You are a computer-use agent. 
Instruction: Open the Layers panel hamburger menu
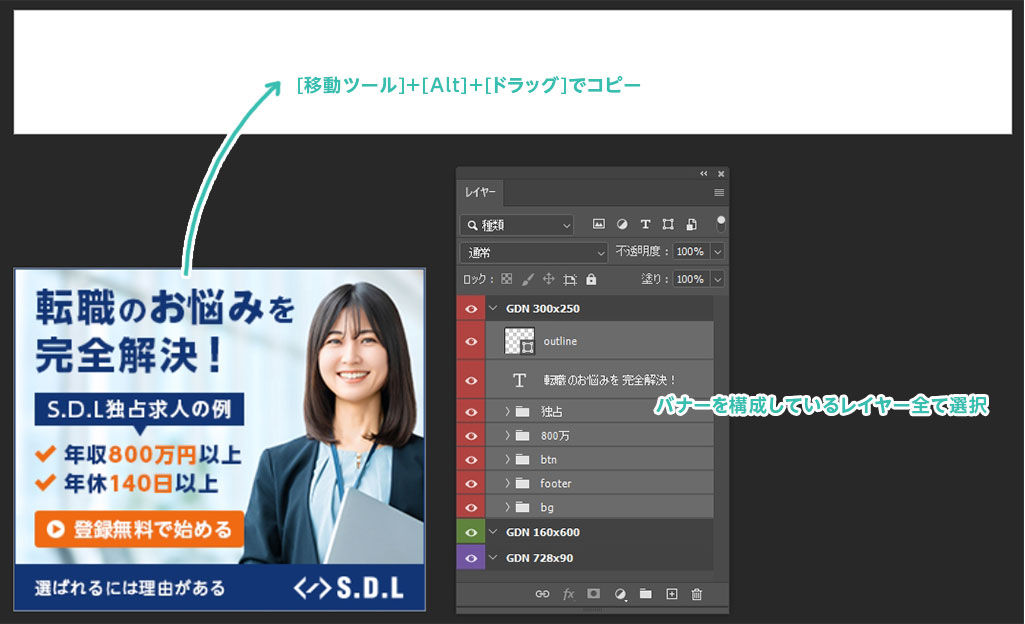click(719, 192)
